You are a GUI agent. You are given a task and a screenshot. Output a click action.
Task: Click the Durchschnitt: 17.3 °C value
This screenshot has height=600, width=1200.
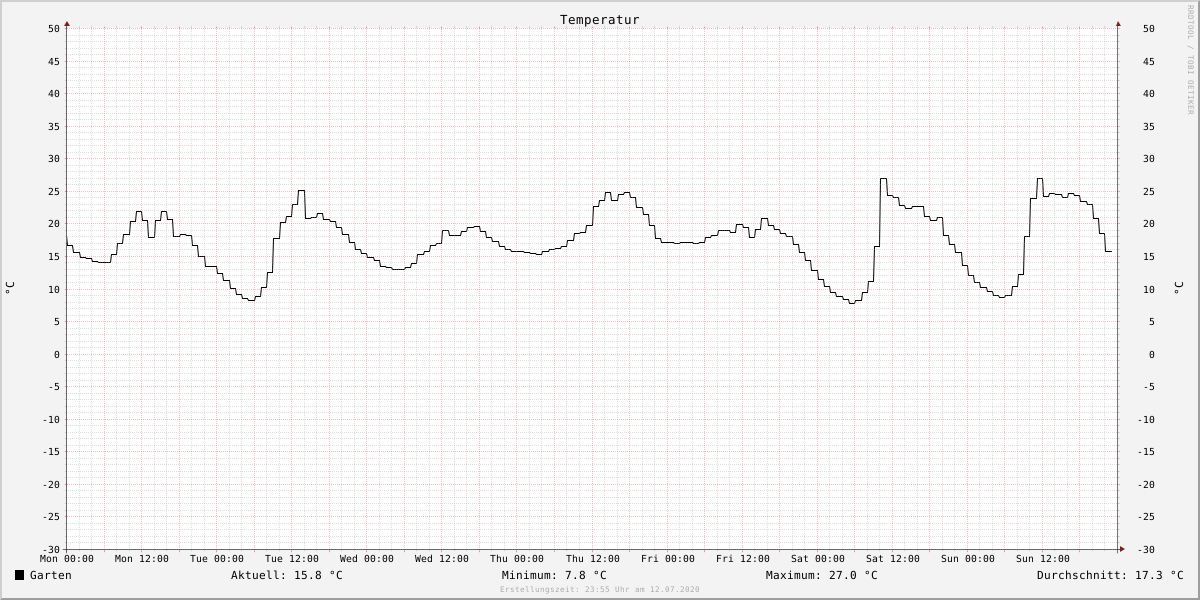[1110, 575]
